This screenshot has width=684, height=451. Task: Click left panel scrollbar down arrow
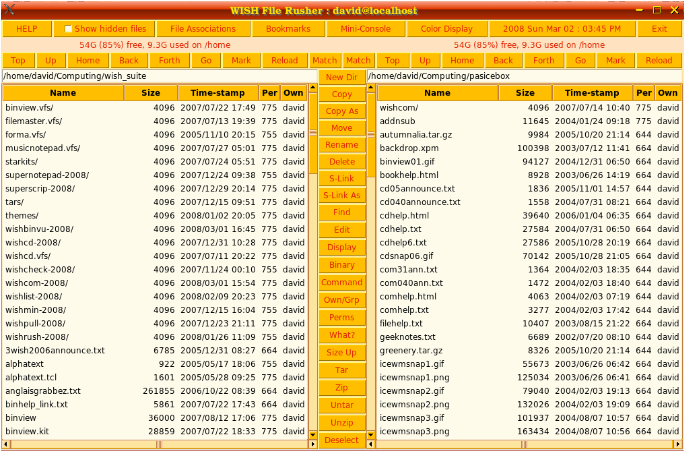pos(313,435)
